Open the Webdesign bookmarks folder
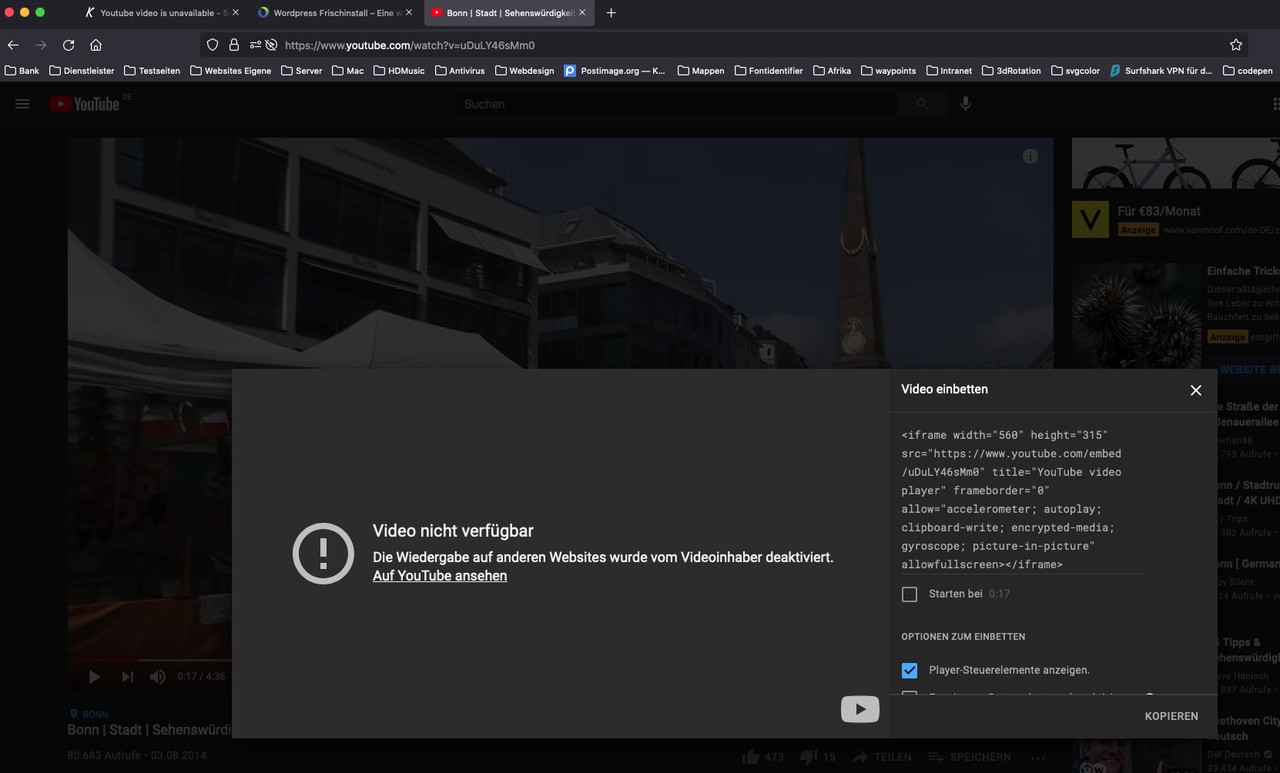The height and width of the screenshot is (773, 1280). click(524, 71)
